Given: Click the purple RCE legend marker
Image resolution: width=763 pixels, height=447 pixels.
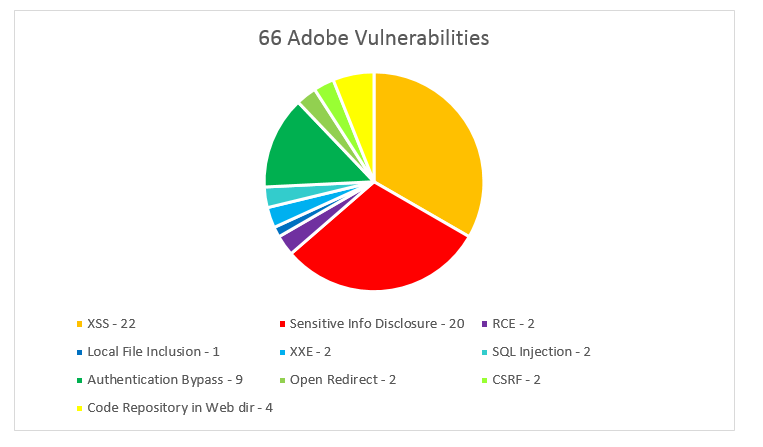Looking at the screenshot, I should [x=485, y=324].
